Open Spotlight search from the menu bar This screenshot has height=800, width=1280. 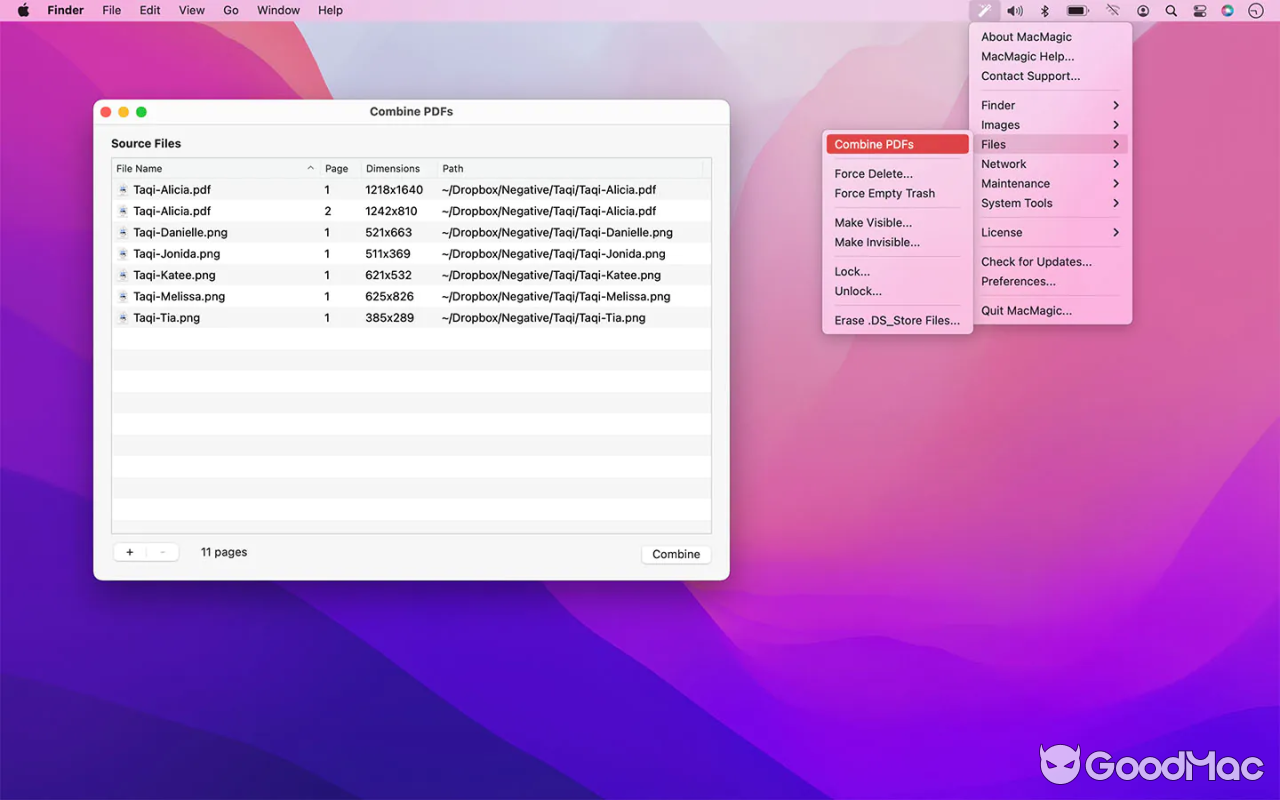pos(1171,10)
